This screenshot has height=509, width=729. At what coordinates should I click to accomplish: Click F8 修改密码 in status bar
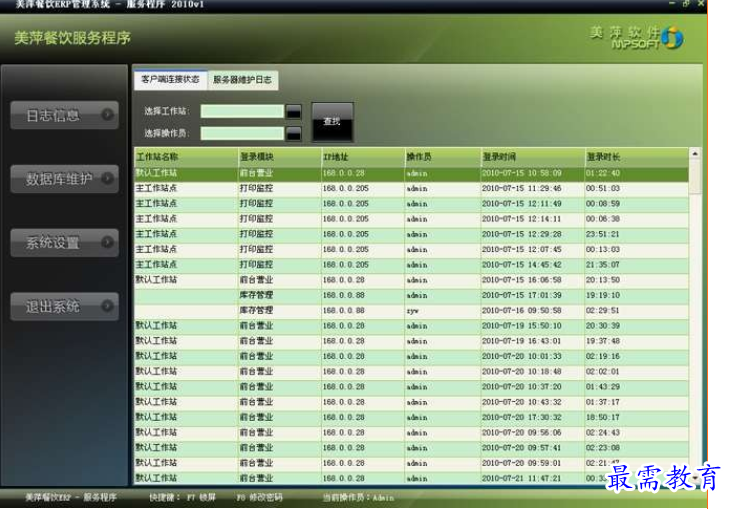tap(259, 498)
